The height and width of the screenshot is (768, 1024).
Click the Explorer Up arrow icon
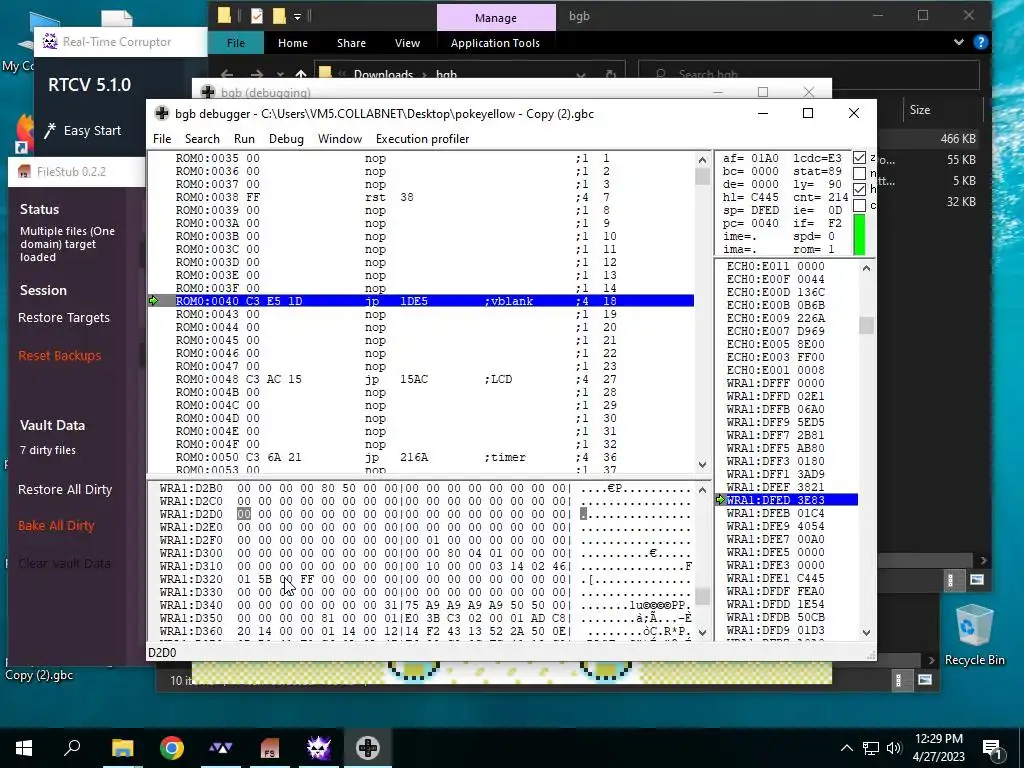pyautogui.click(x=300, y=74)
